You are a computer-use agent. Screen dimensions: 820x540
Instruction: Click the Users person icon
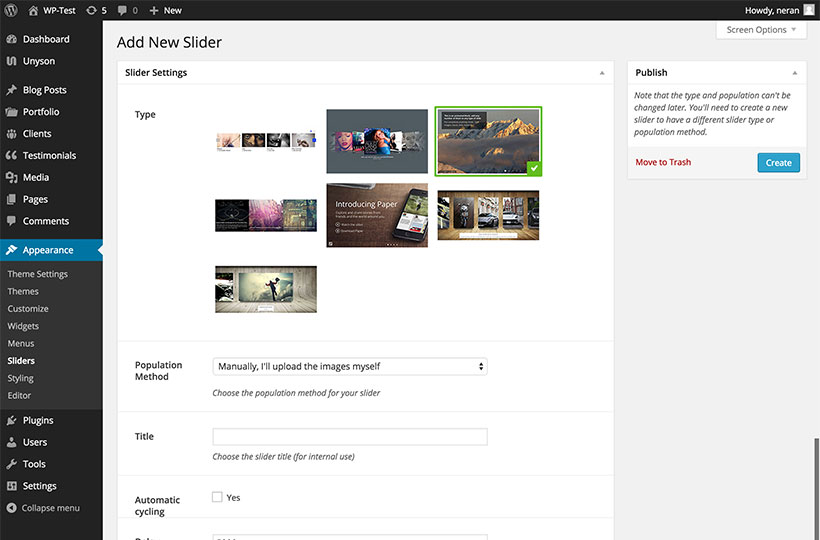click(x=12, y=442)
